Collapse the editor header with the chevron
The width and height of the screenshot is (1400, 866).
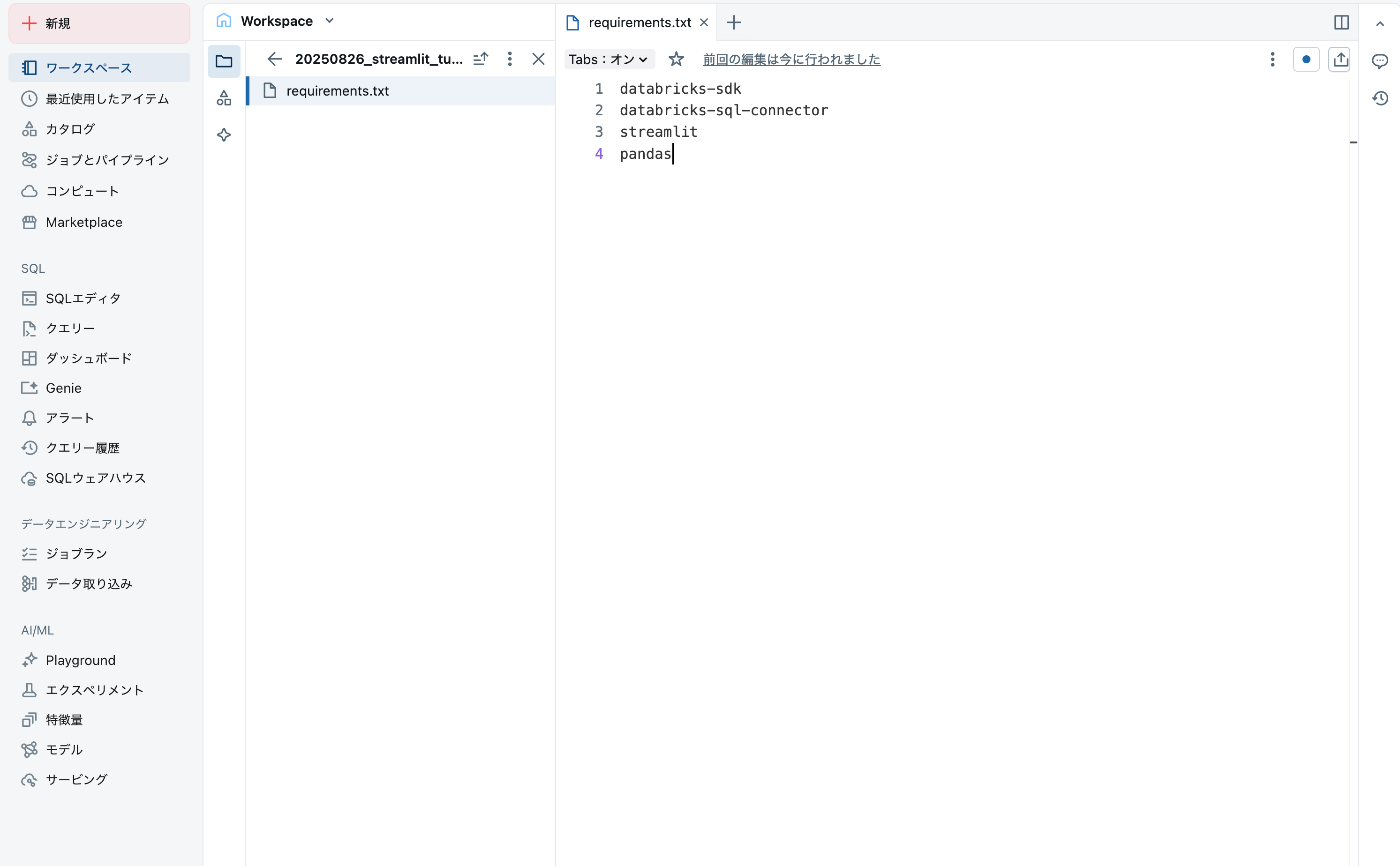click(1380, 23)
